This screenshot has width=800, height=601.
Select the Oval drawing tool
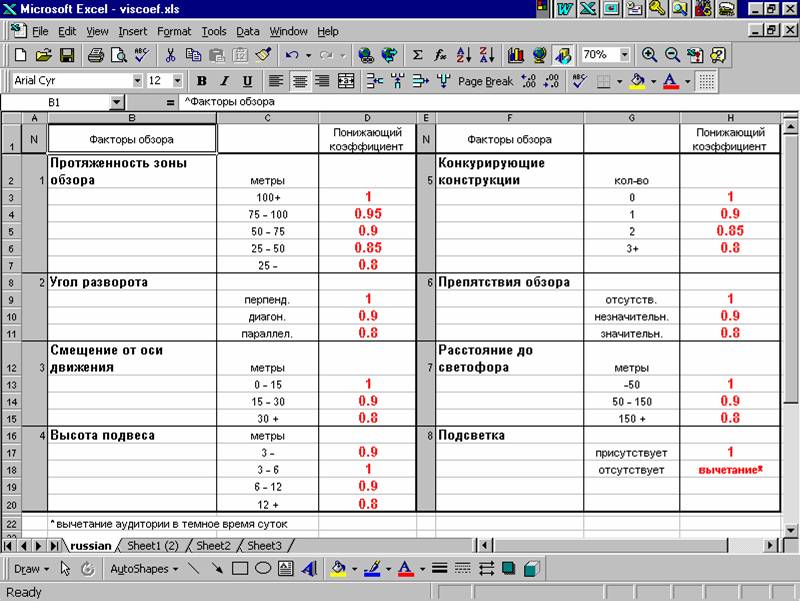pyautogui.click(x=263, y=569)
